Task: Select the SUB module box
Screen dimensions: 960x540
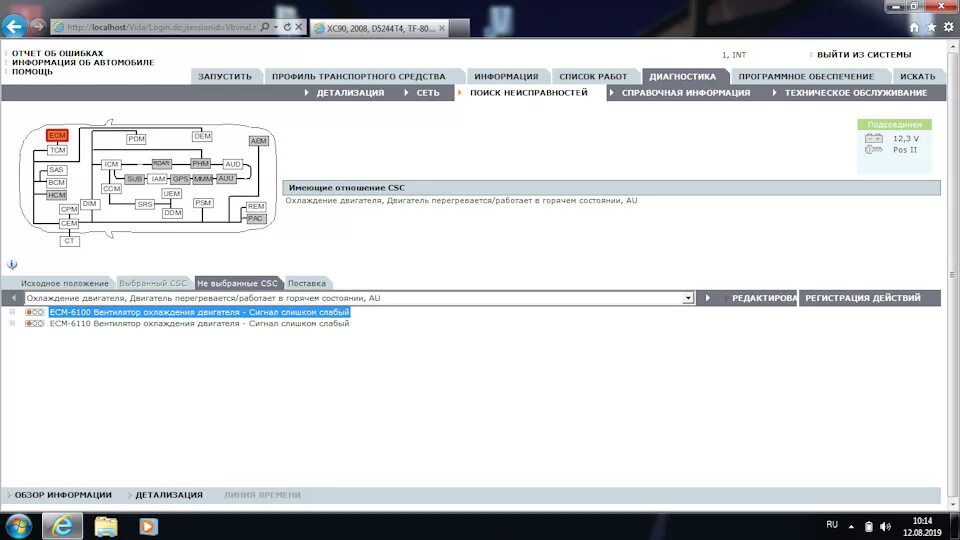Action: (x=134, y=179)
